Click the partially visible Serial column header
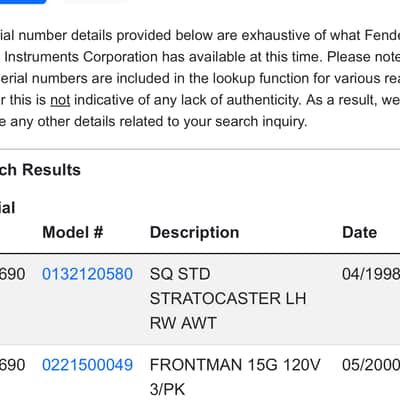 (7, 208)
